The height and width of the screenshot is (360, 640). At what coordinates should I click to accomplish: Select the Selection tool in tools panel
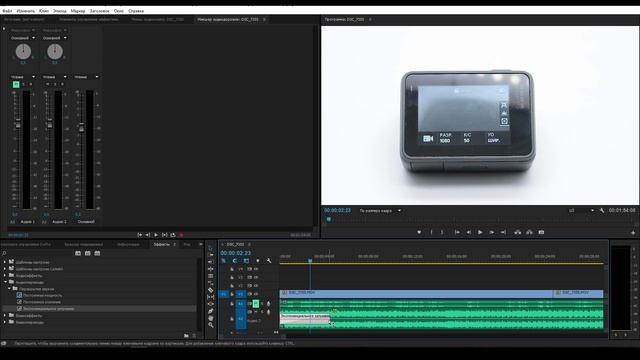[211, 248]
